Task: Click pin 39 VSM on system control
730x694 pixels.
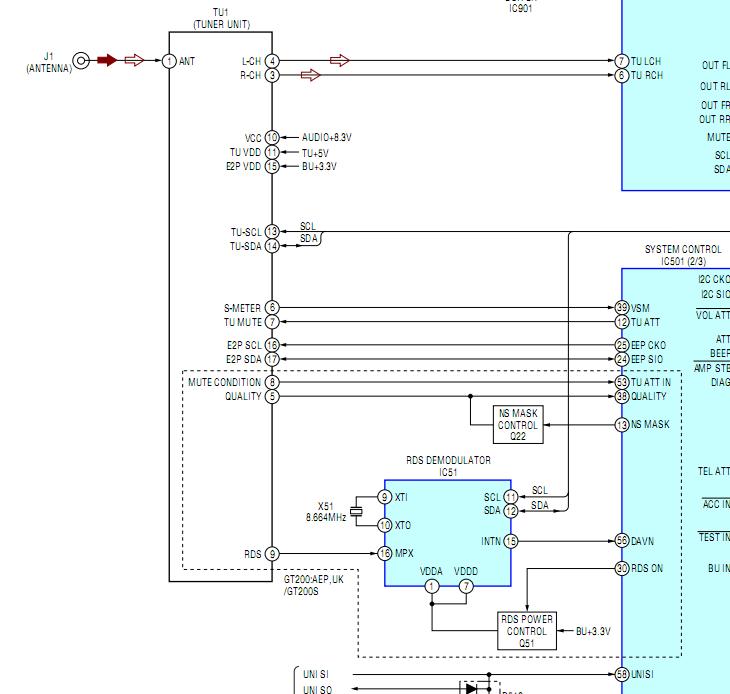Action: [x=622, y=308]
